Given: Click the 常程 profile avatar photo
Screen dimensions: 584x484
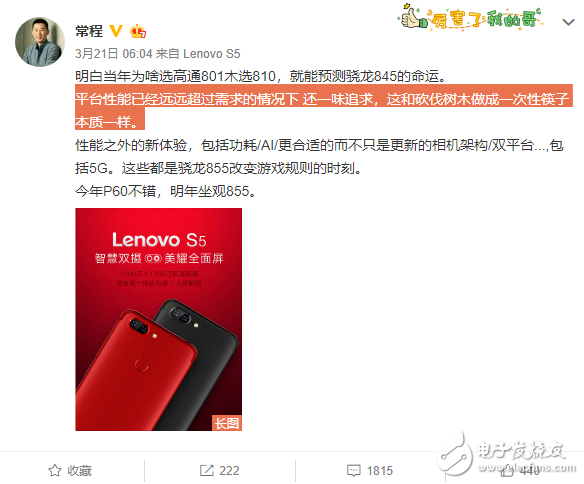Looking at the screenshot, I should [x=40, y=42].
